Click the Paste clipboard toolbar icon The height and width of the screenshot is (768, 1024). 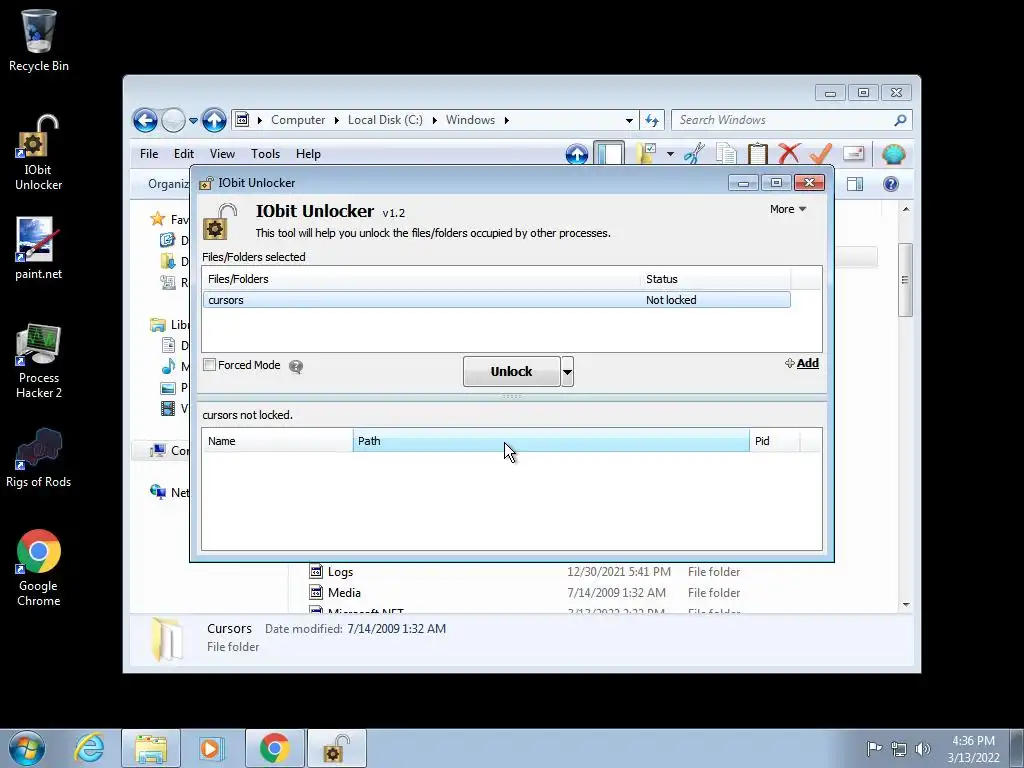[x=758, y=154]
